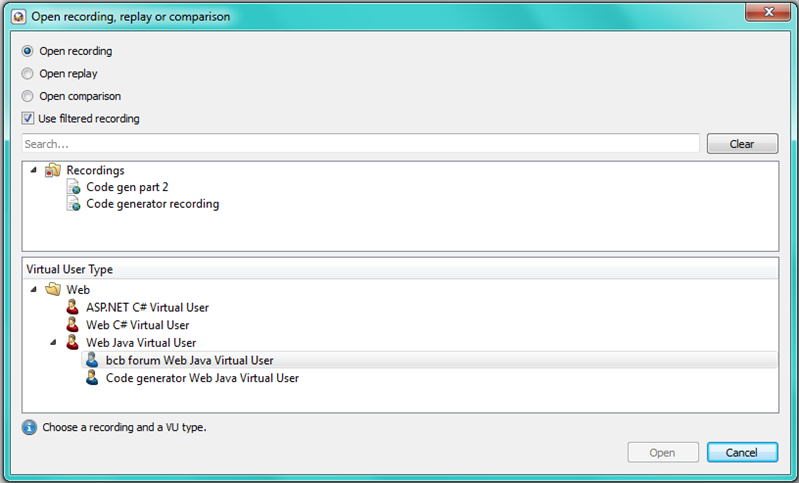The image size is (799, 483).
Task: Click the ASP.NET C# Virtual User icon
Action: point(73,308)
